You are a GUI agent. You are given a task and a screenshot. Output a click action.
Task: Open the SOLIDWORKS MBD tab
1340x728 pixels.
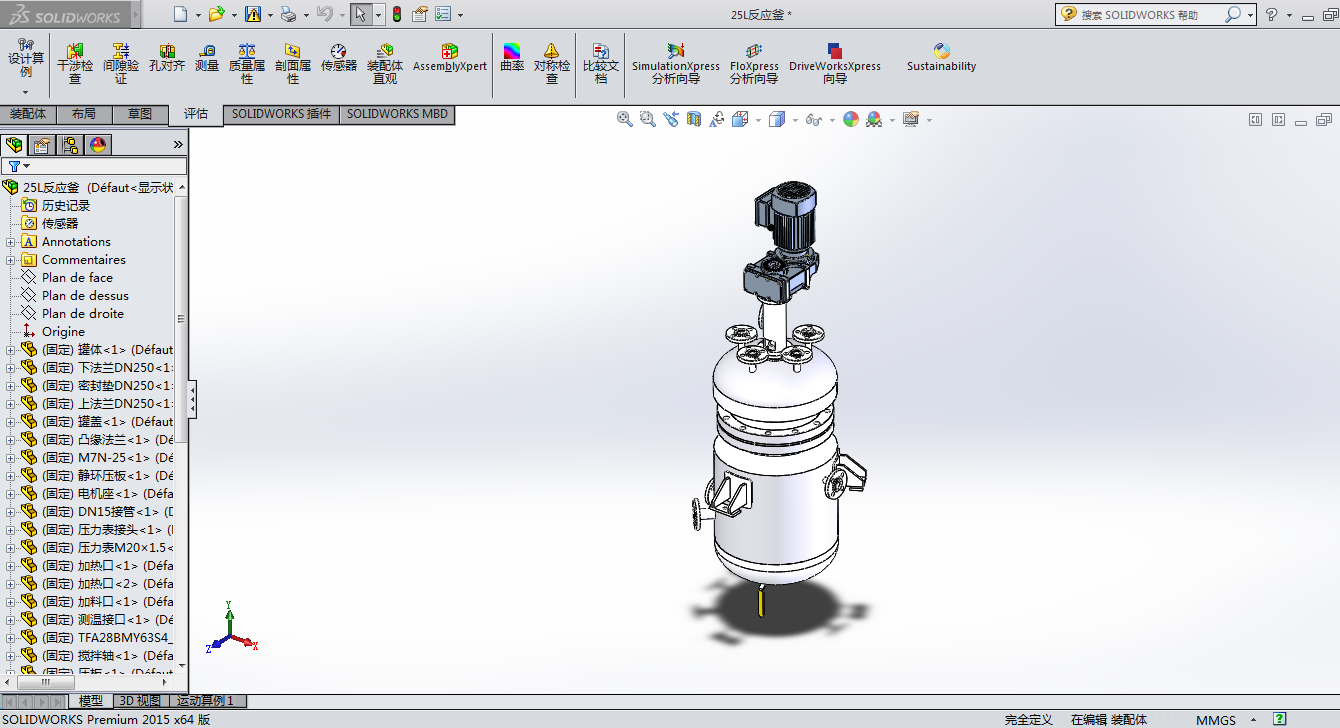[397, 114]
